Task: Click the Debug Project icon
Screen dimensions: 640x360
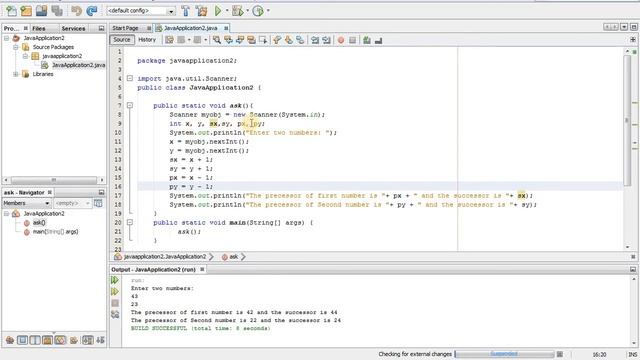Action: click(x=237, y=11)
